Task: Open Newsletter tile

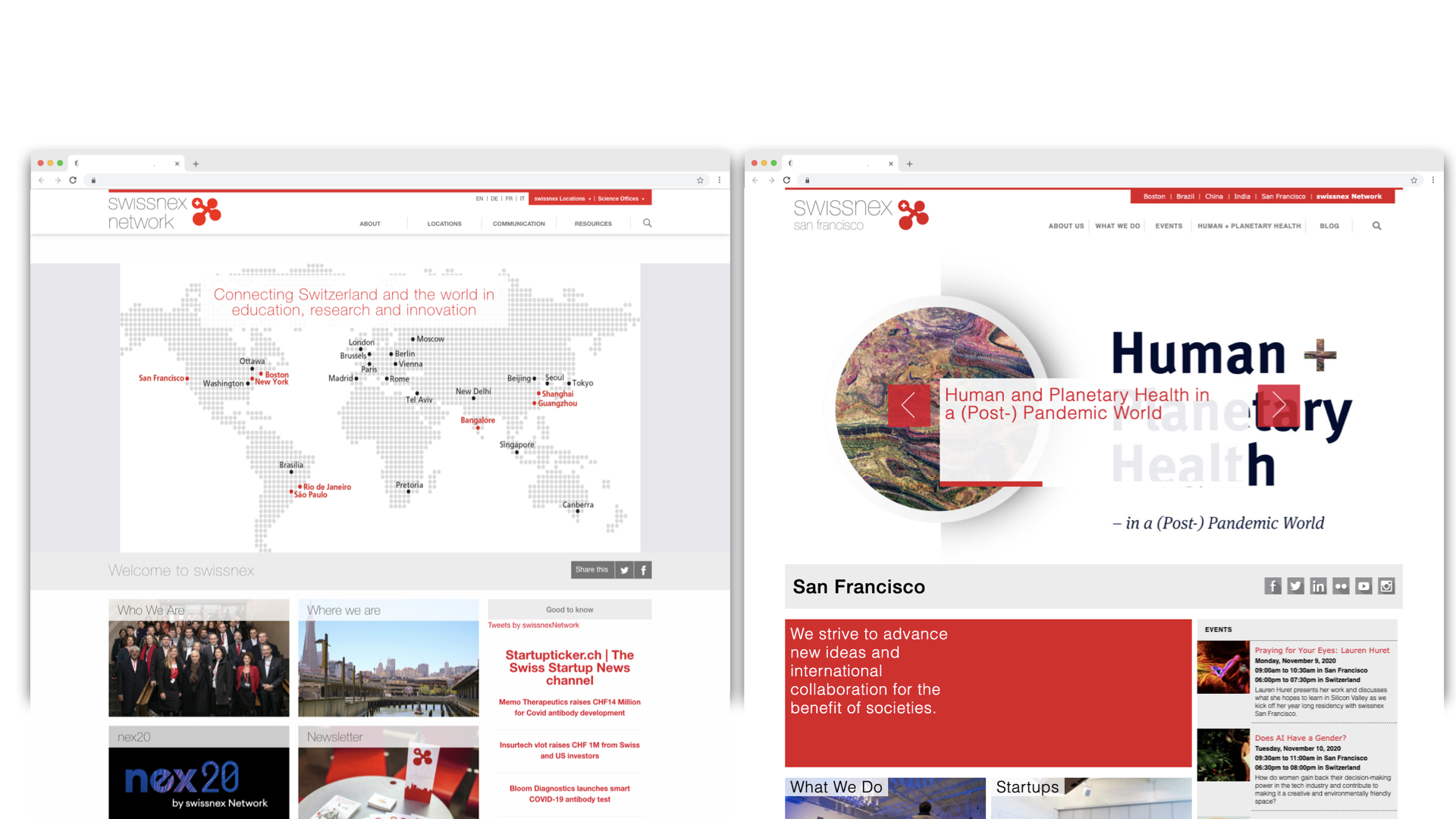Action: click(388, 772)
